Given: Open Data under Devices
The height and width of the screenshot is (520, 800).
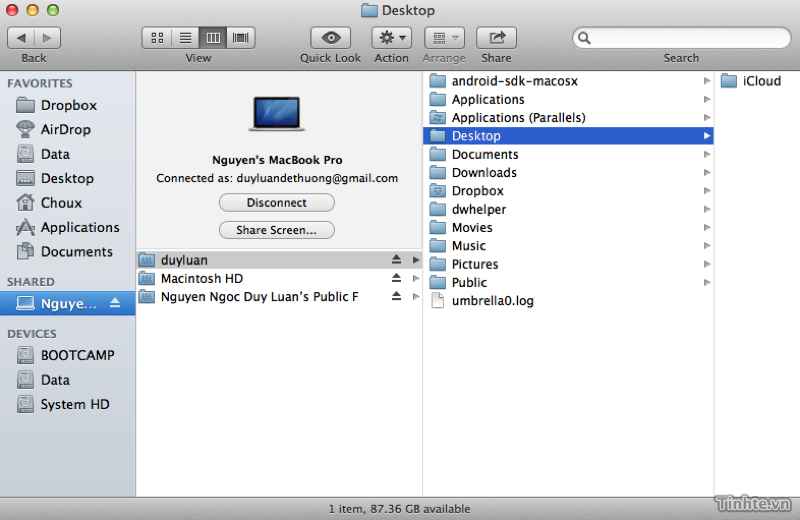Looking at the screenshot, I should click(67, 380).
